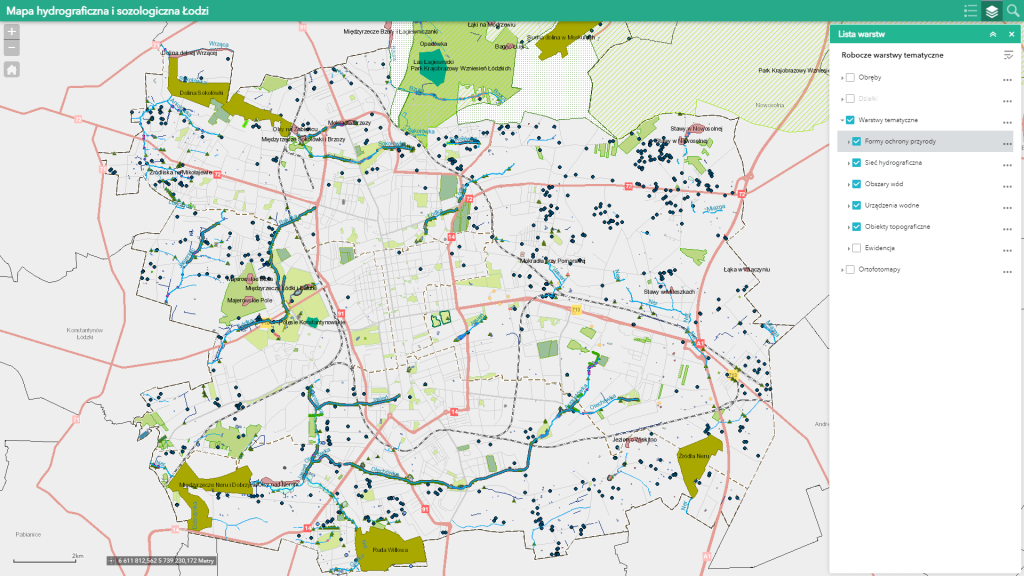Open the legend panel icon
1024x576 pixels.
pyautogui.click(x=969, y=11)
